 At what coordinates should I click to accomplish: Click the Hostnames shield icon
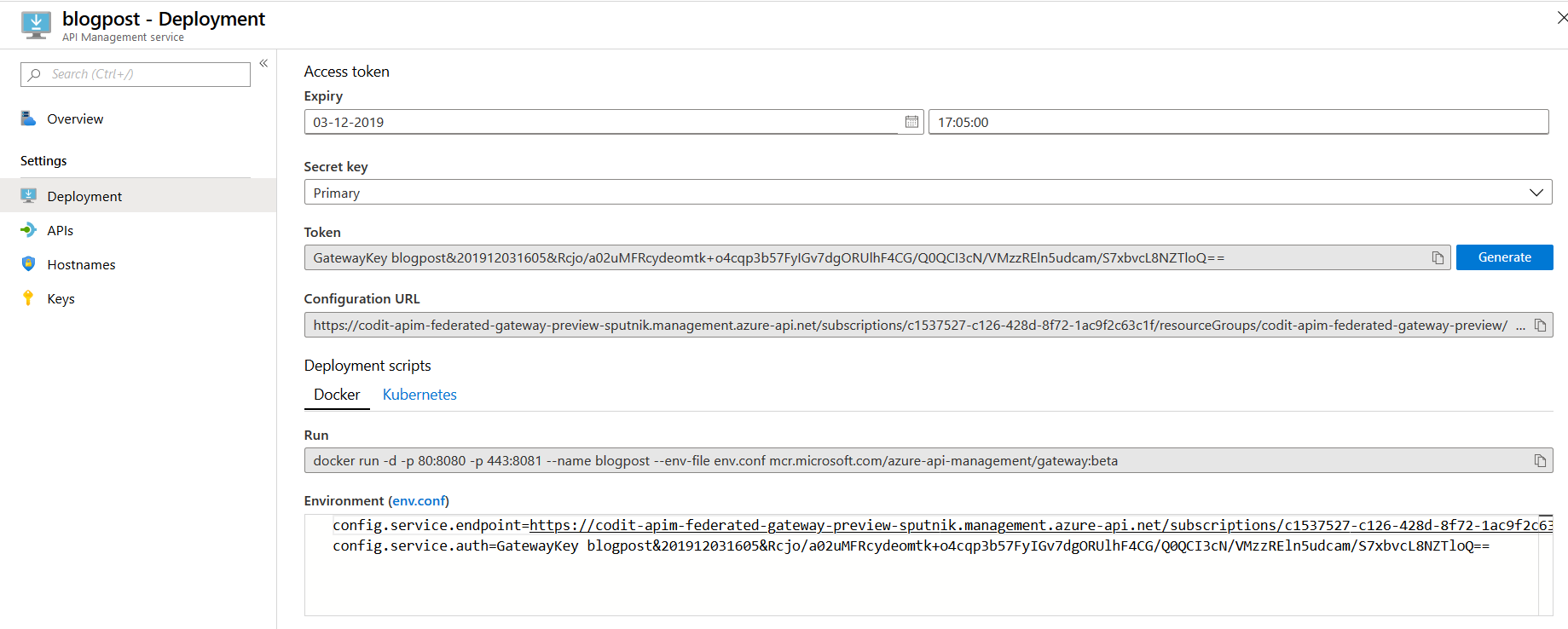(x=29, y=264)
